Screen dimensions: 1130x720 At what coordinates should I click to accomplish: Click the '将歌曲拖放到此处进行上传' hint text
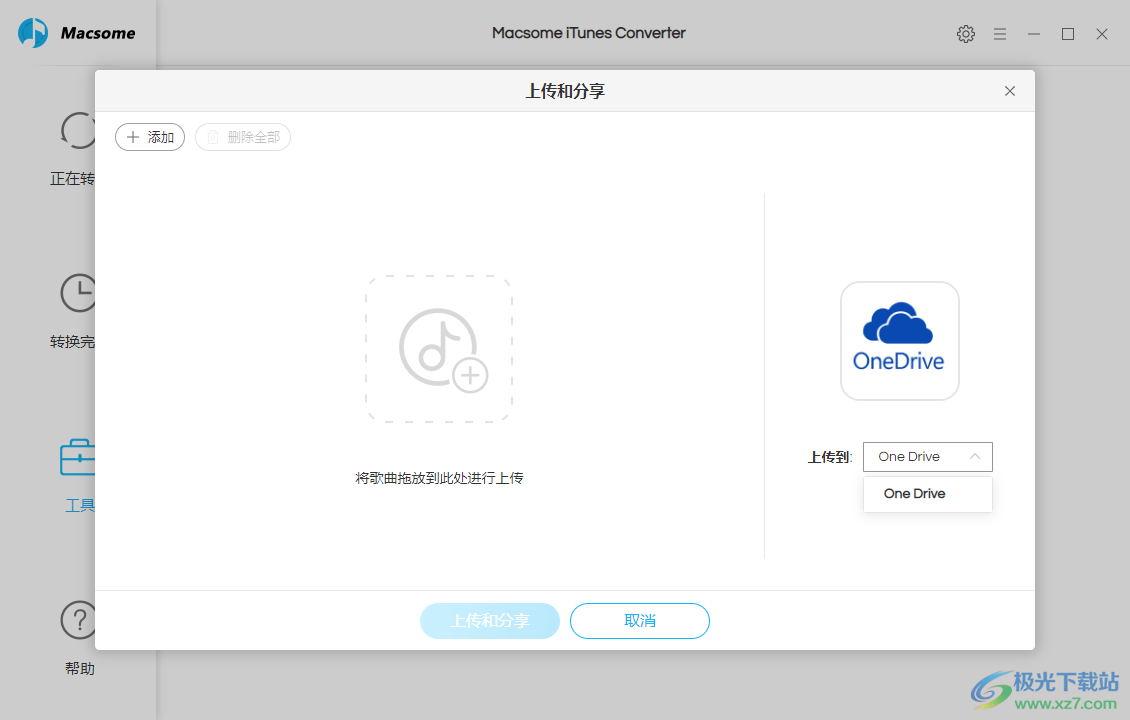click(440, 478)
